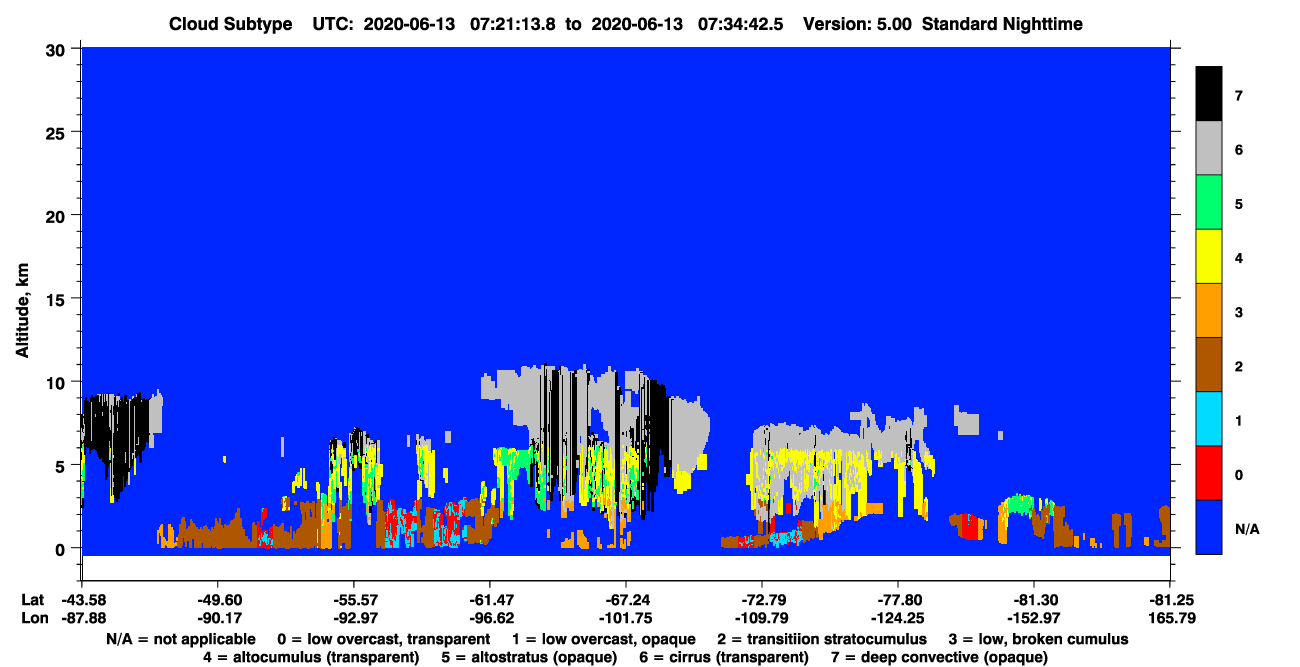Click longitude value '-124.25'
This screenshot has height=667, width=1300.
(898, 617)
